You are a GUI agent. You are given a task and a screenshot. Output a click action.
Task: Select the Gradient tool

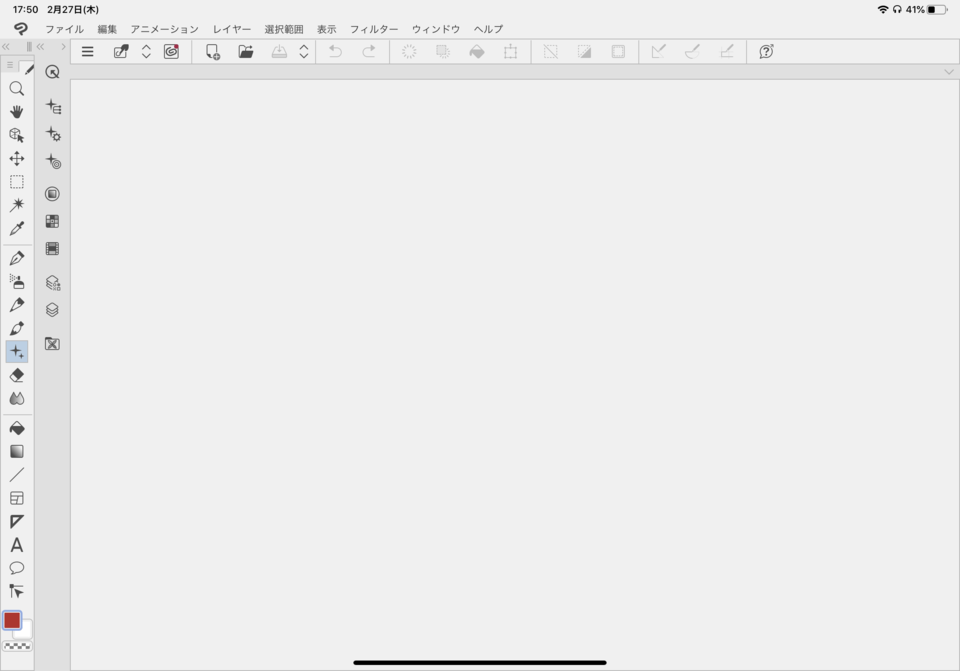pos(16,451)
